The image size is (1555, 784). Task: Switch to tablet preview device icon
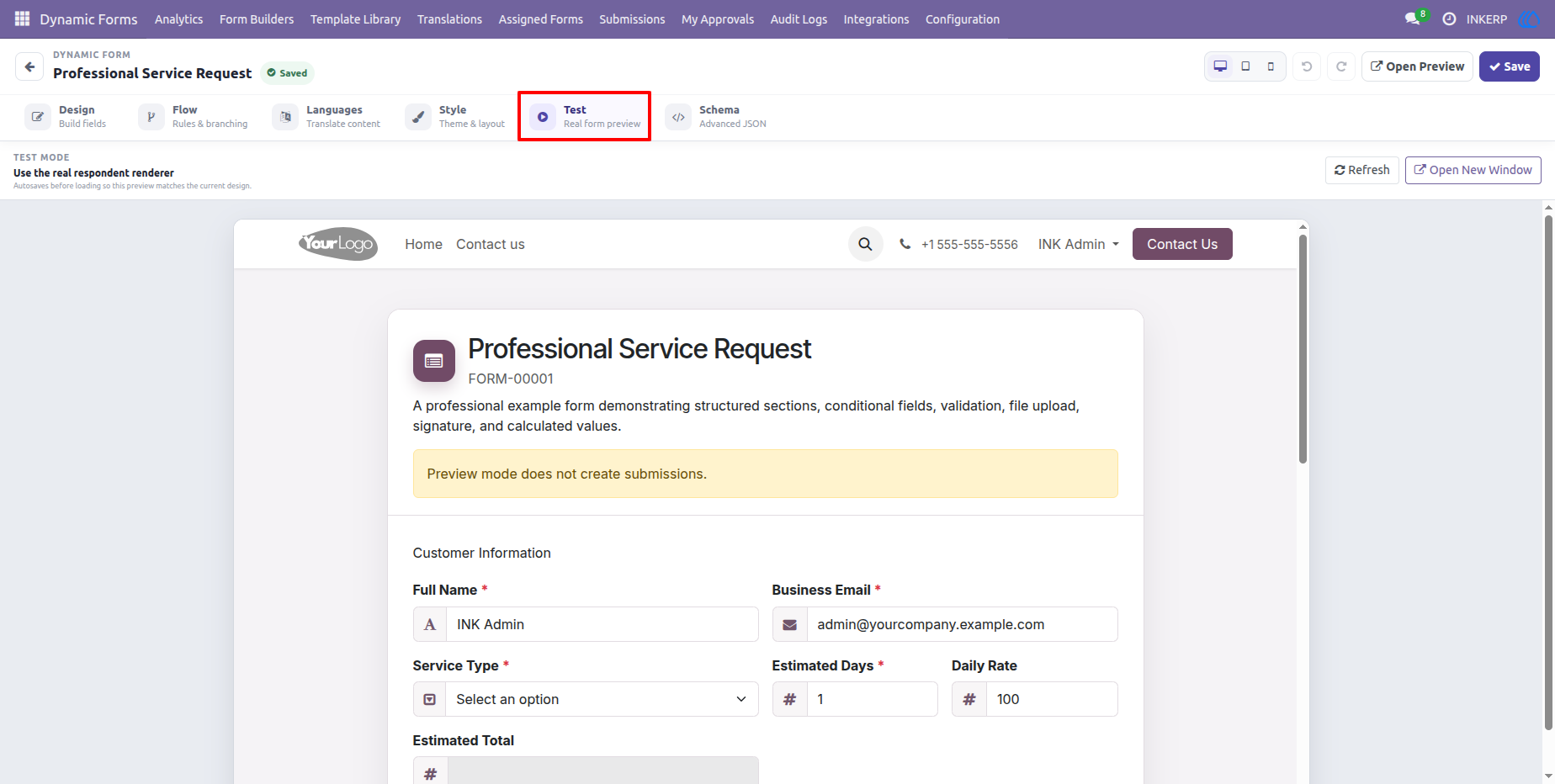(x=1245, y=66)
